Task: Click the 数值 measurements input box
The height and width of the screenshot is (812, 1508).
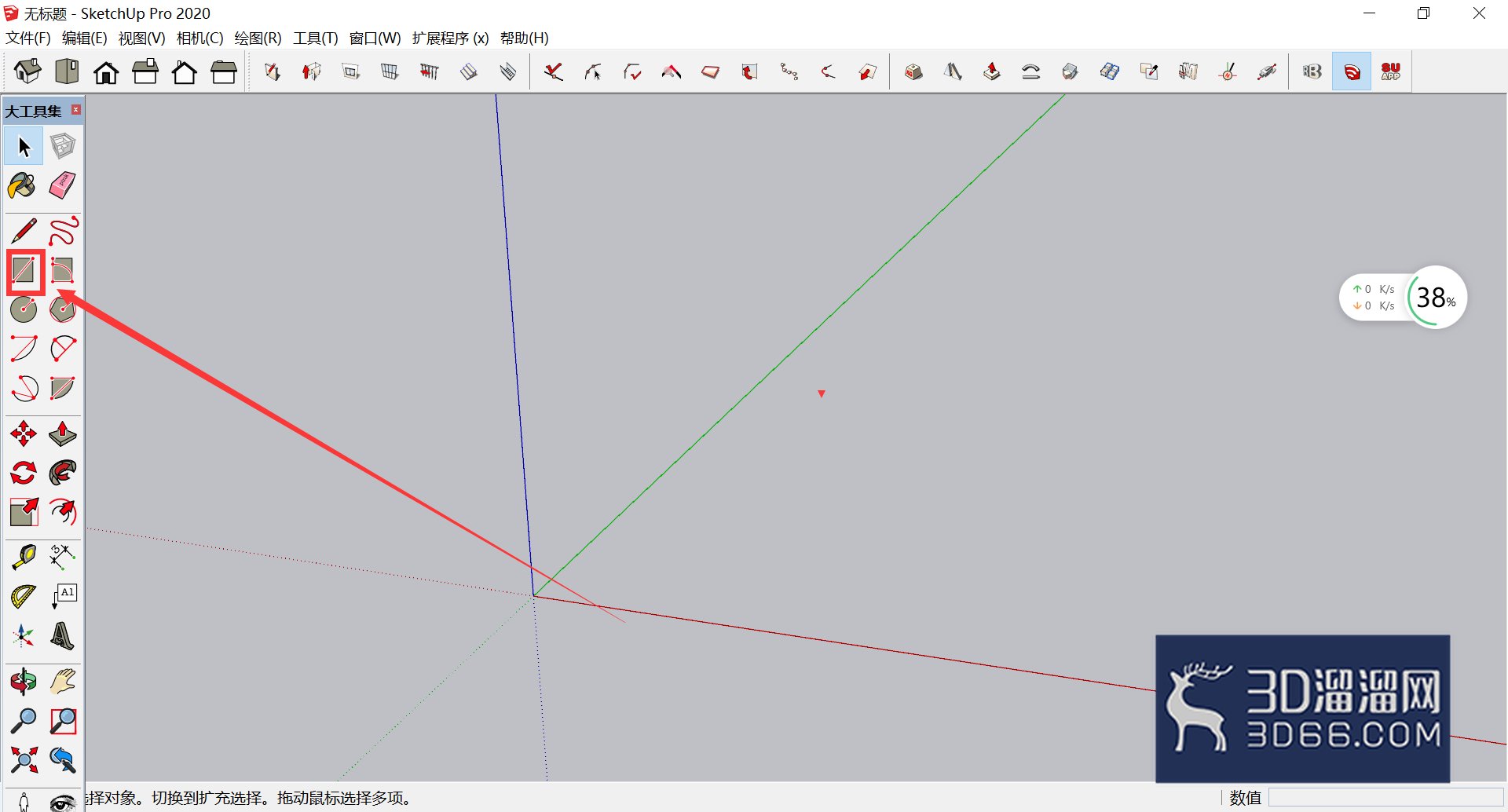Action: (1385, 797)
